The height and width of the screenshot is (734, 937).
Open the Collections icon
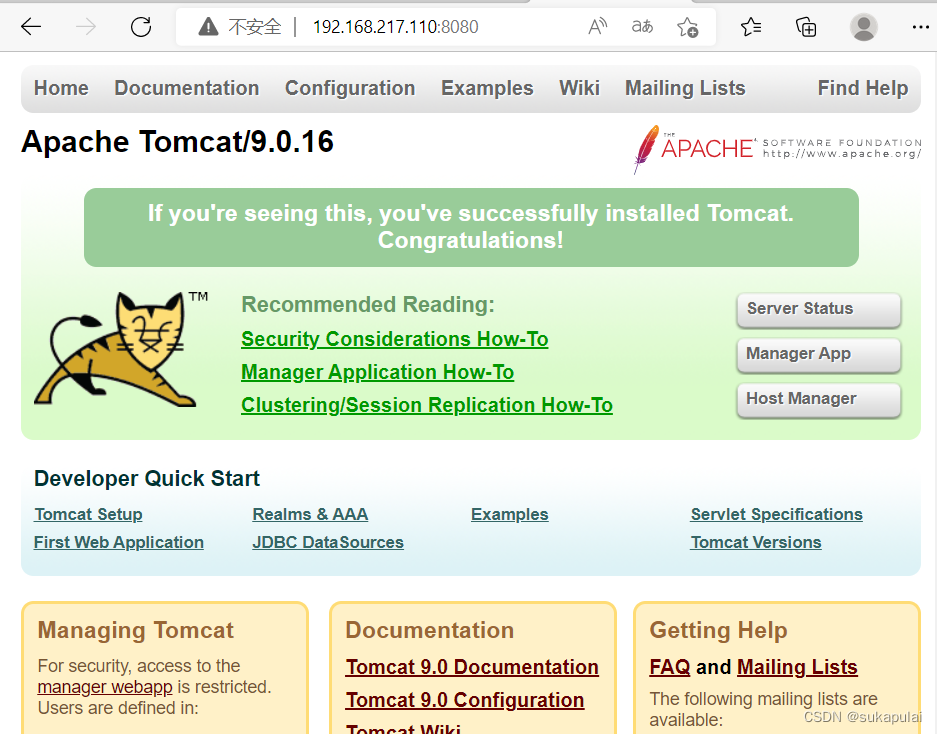806,27
